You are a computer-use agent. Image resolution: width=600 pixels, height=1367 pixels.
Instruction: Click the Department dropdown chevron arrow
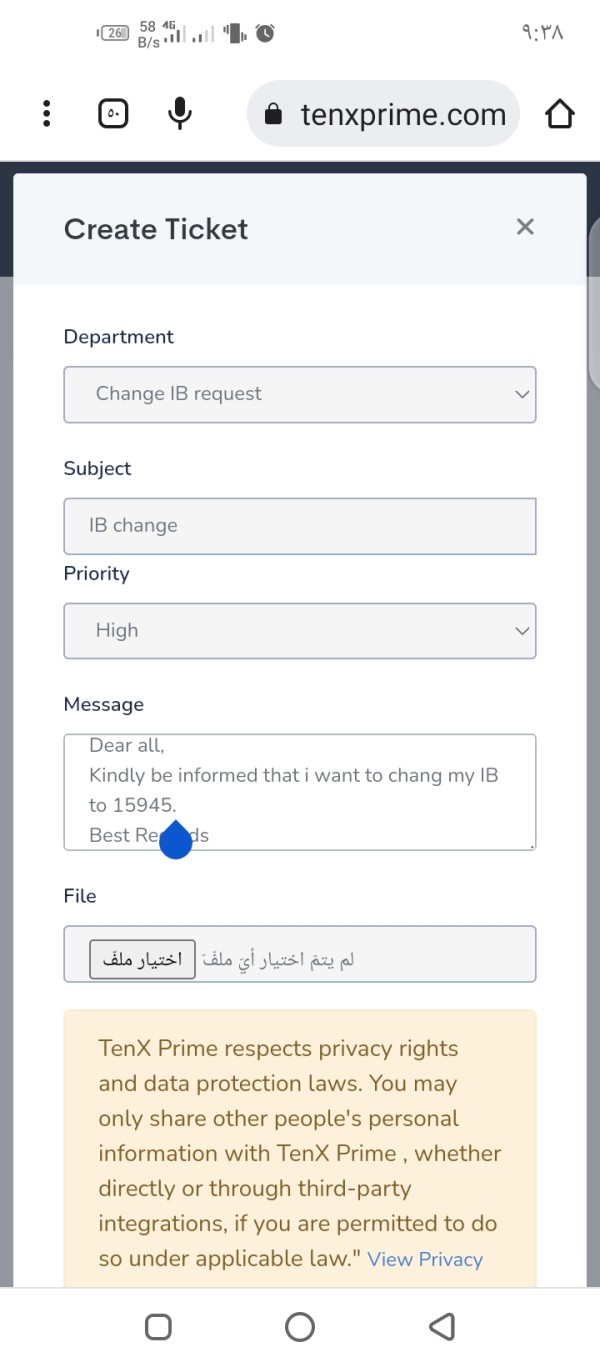tap(522, 394)
